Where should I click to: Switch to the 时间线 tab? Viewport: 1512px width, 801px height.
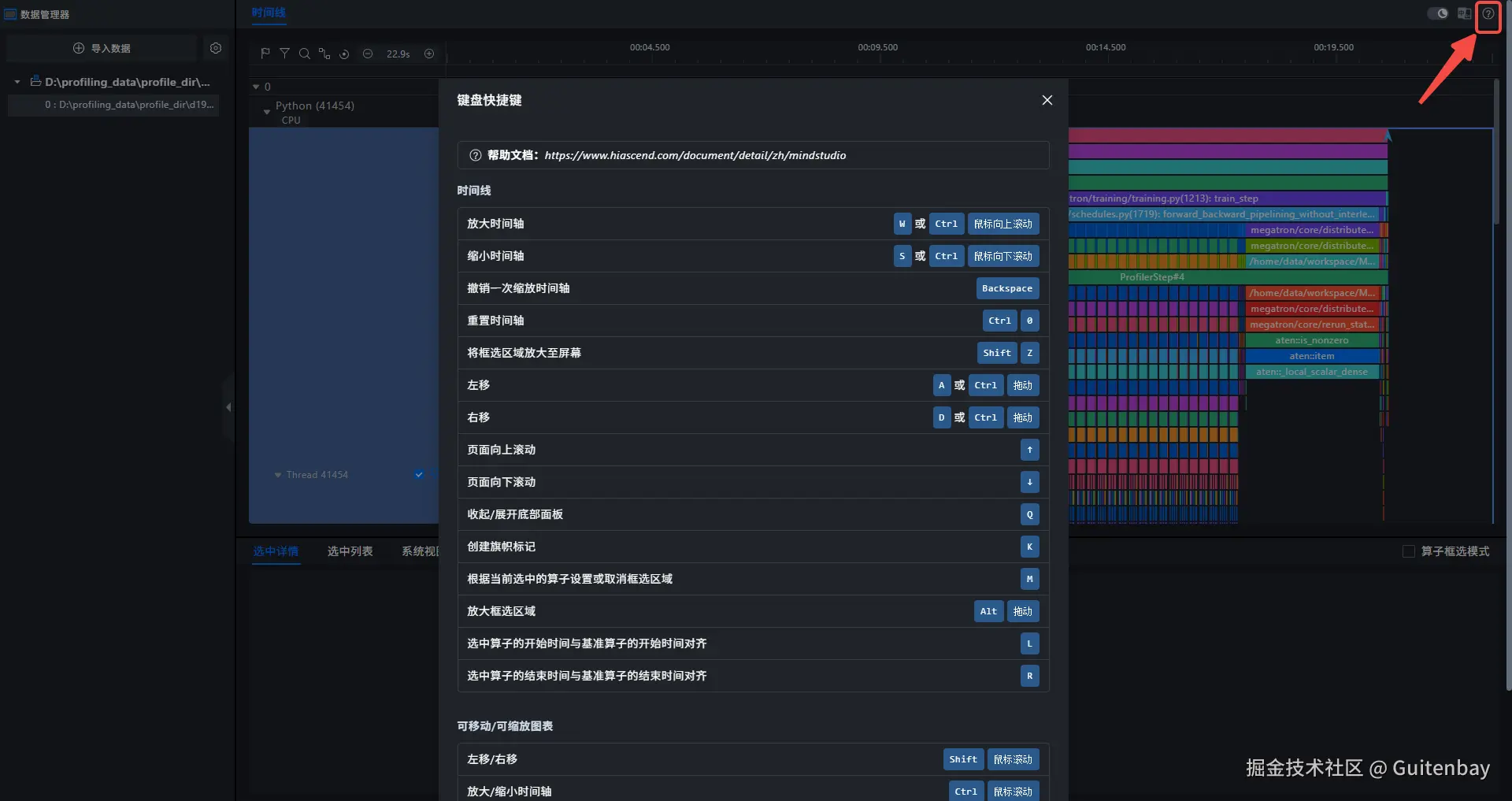[x=269, y=13]
